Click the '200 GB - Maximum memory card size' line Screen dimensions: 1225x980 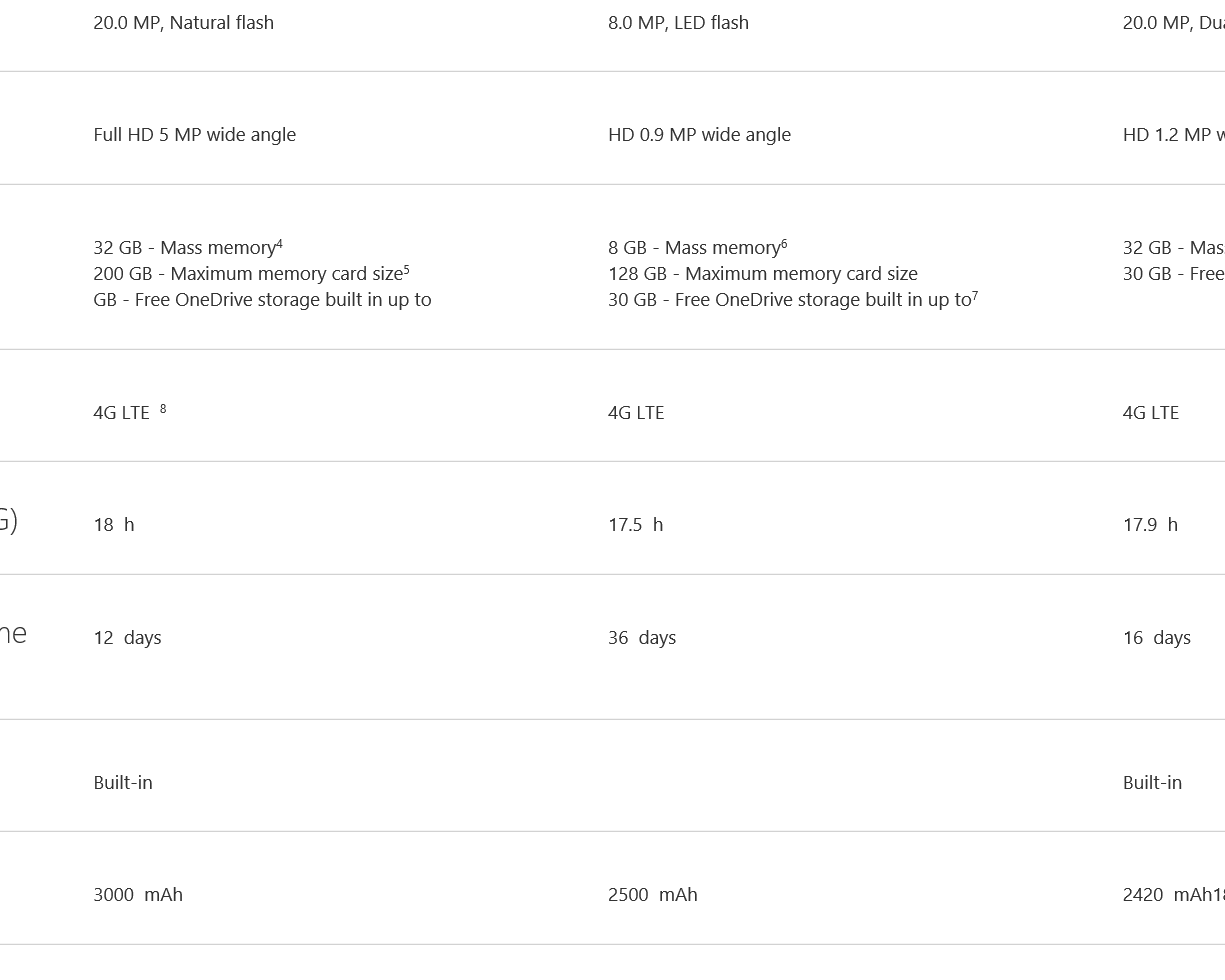[251, 273]
